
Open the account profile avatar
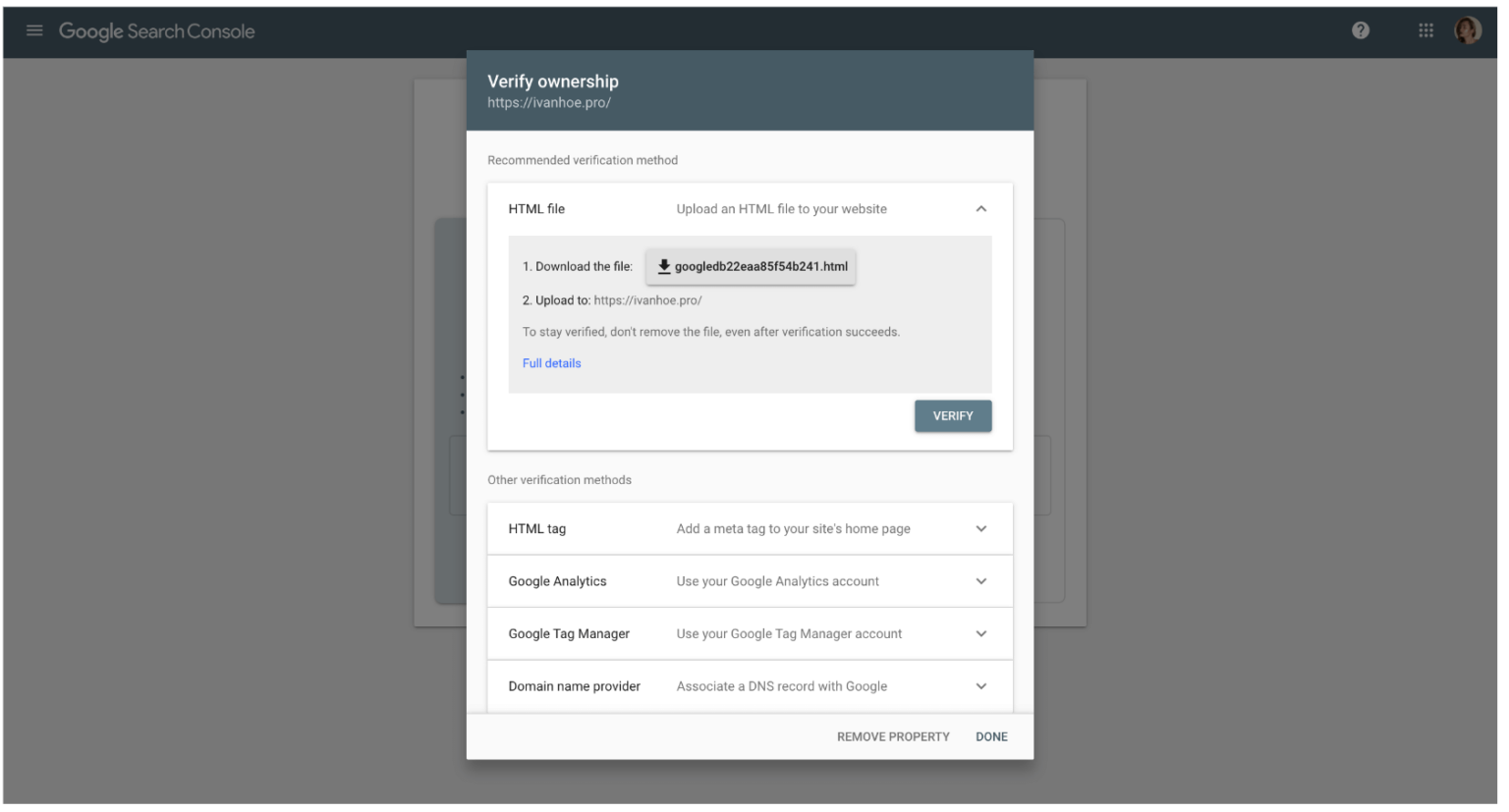click(x=1467, y=29)
